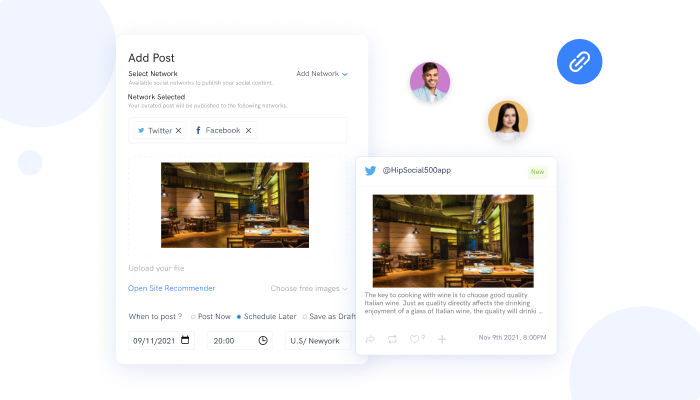Image resolution: width=700 pixels, height=400 pixels.
Task: Click the Network Selected label
Action: pyautogui.click(x=156, y=97)
